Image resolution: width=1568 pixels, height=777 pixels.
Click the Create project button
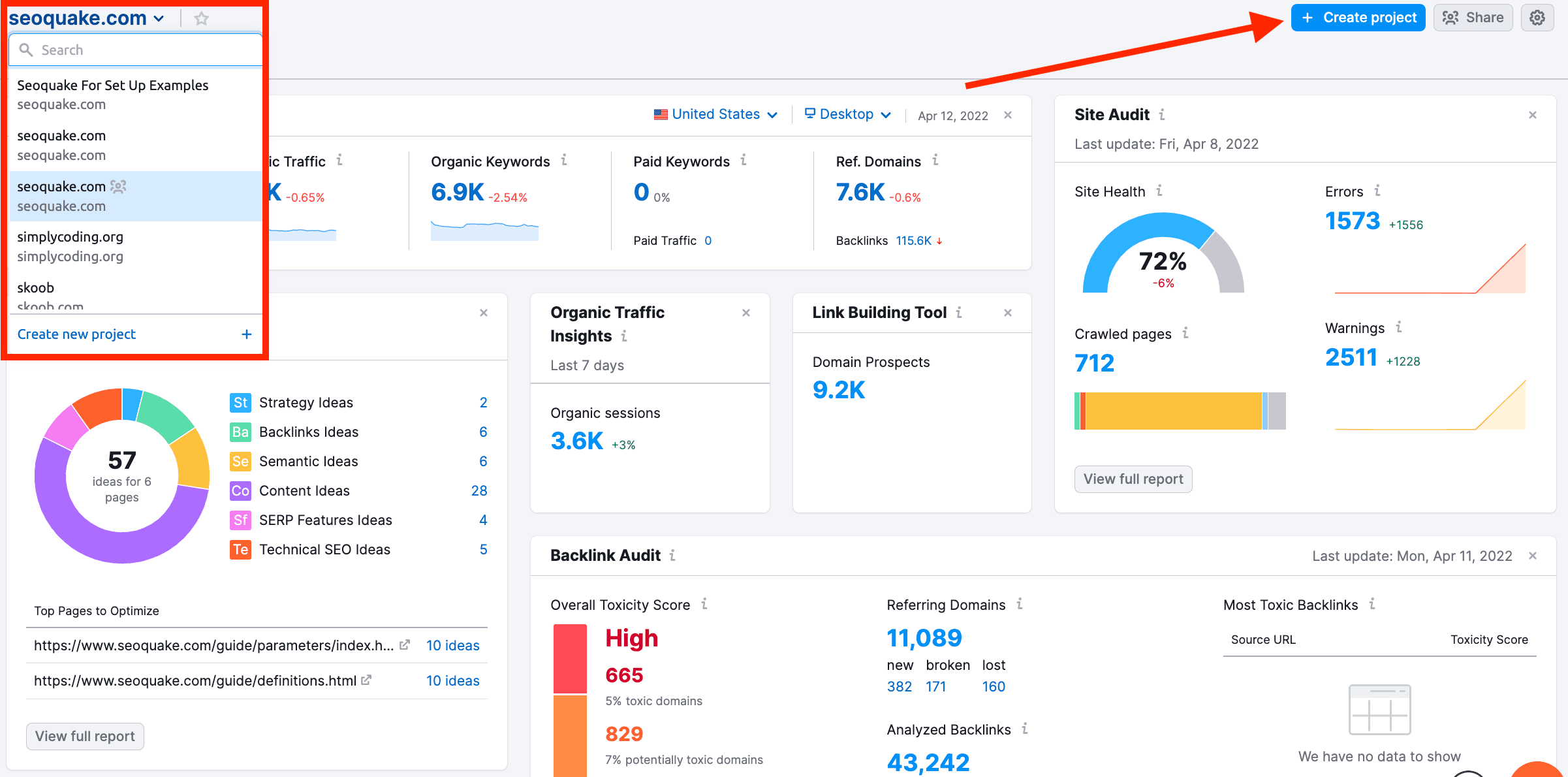(1358, 18)
